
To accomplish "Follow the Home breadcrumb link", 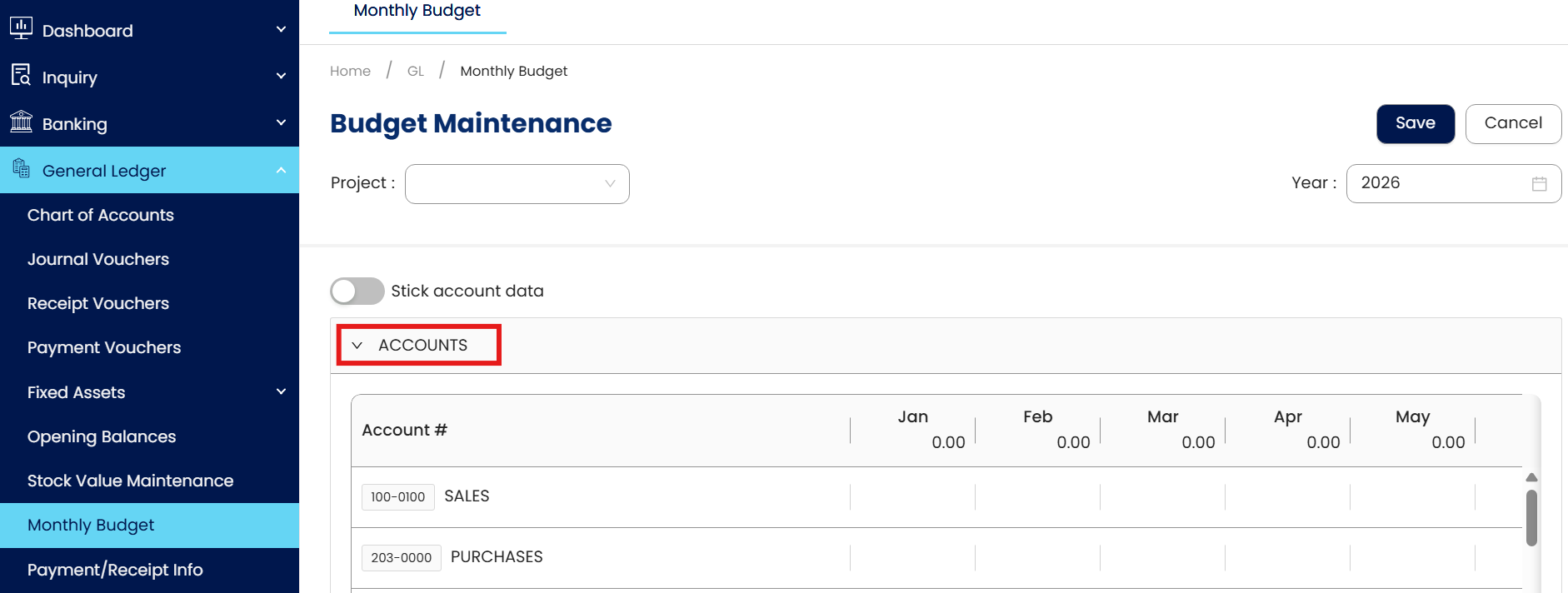I will point(350,72).
